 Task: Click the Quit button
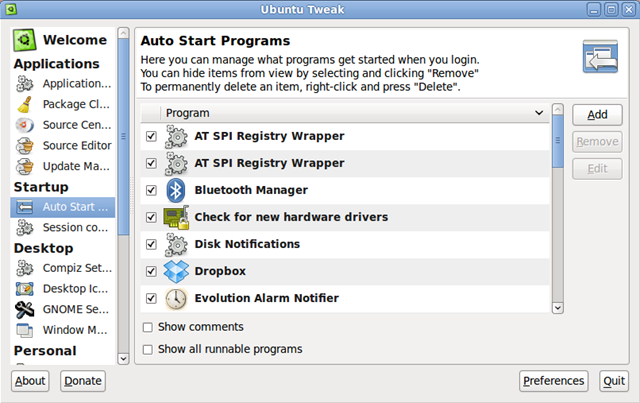coord(613,381)
